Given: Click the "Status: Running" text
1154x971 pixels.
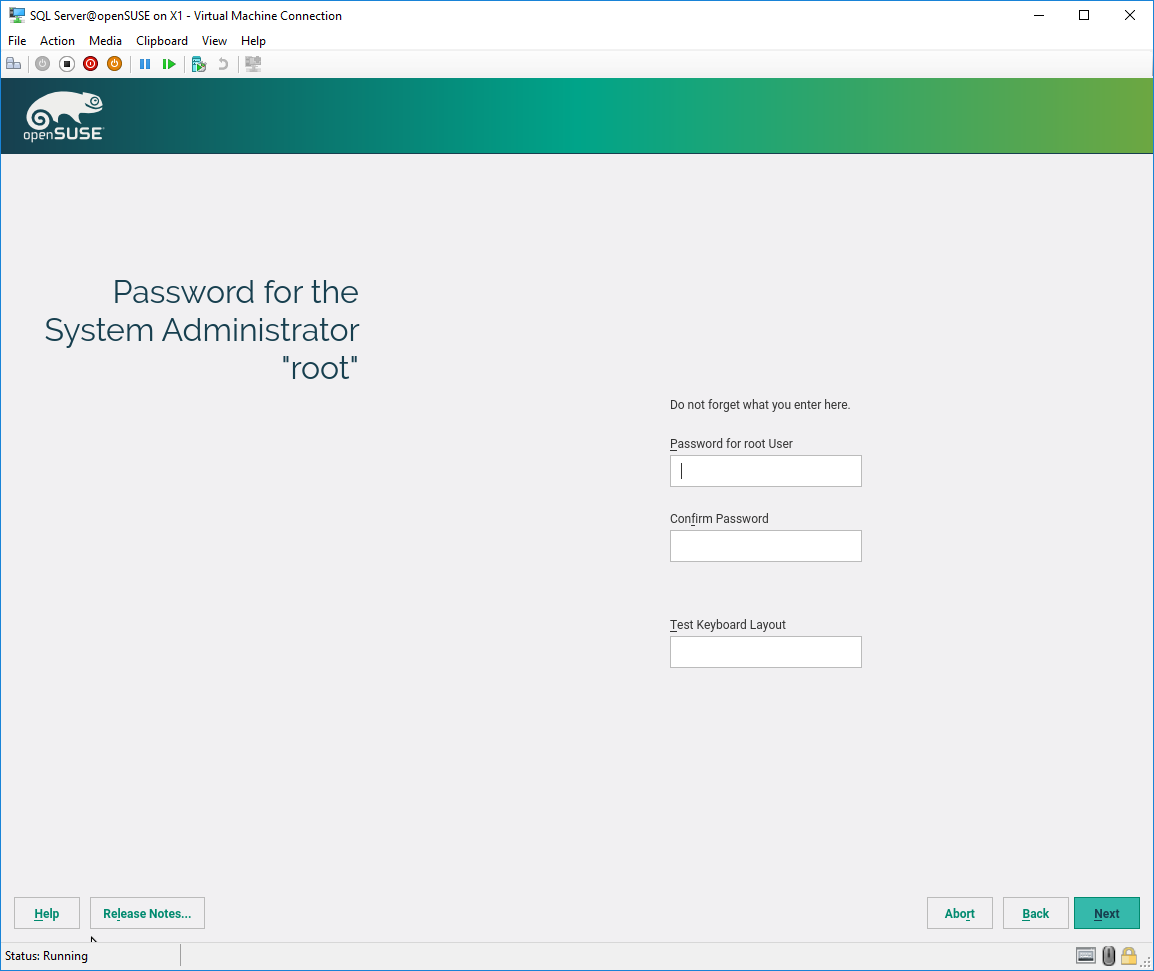Looking at the screenshot, I should point(46,956).
